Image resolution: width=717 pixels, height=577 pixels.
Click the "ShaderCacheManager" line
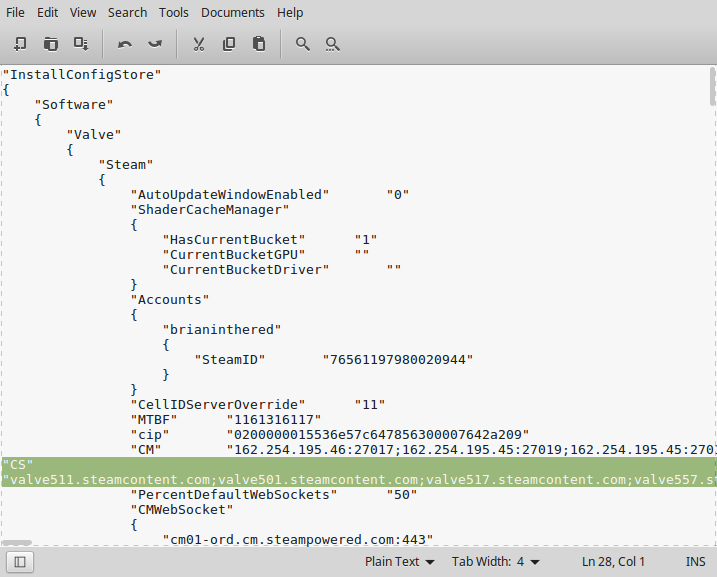pyautogui.click(x=210, y=210)
